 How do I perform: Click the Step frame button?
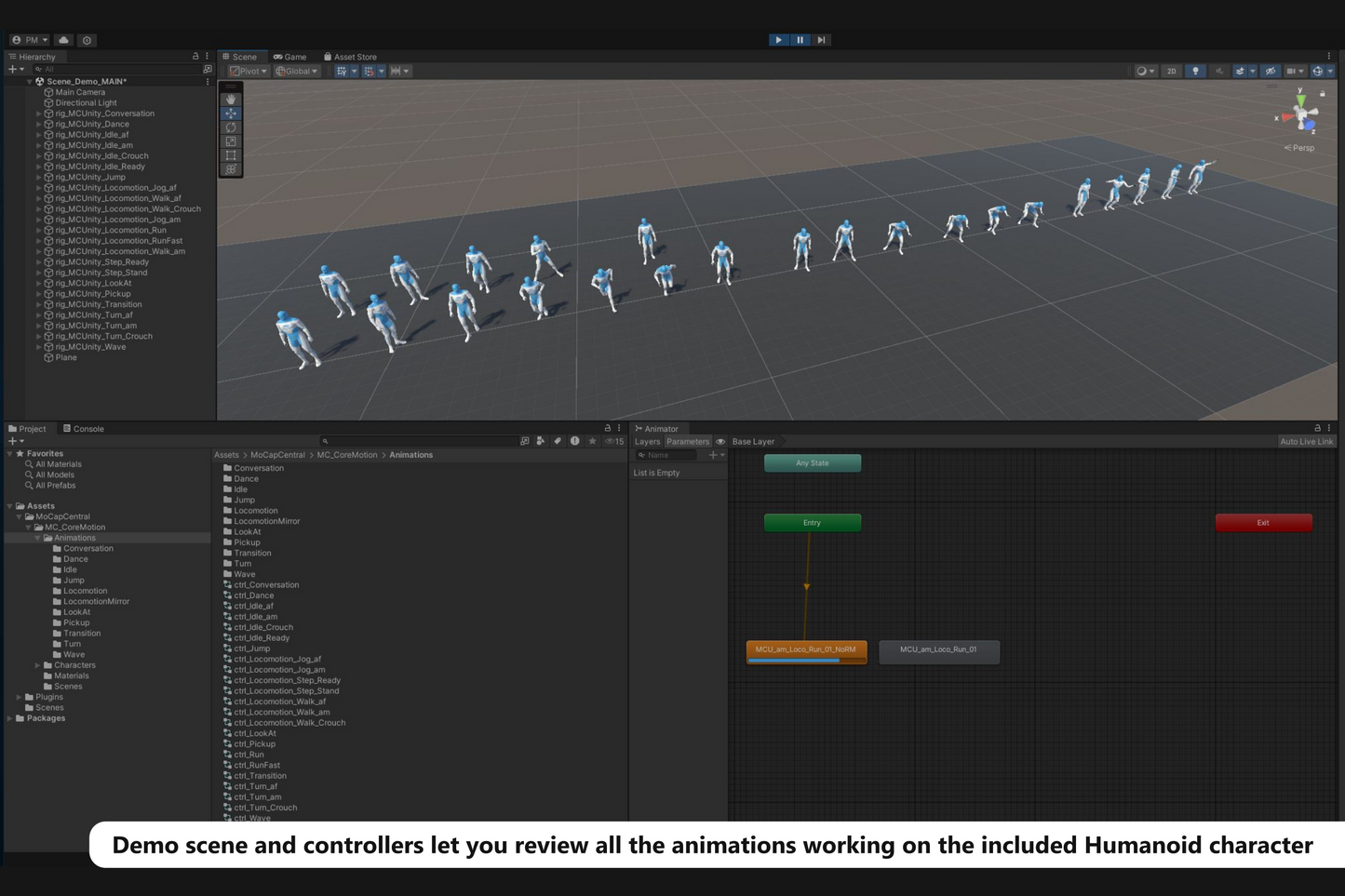point(820,40)
